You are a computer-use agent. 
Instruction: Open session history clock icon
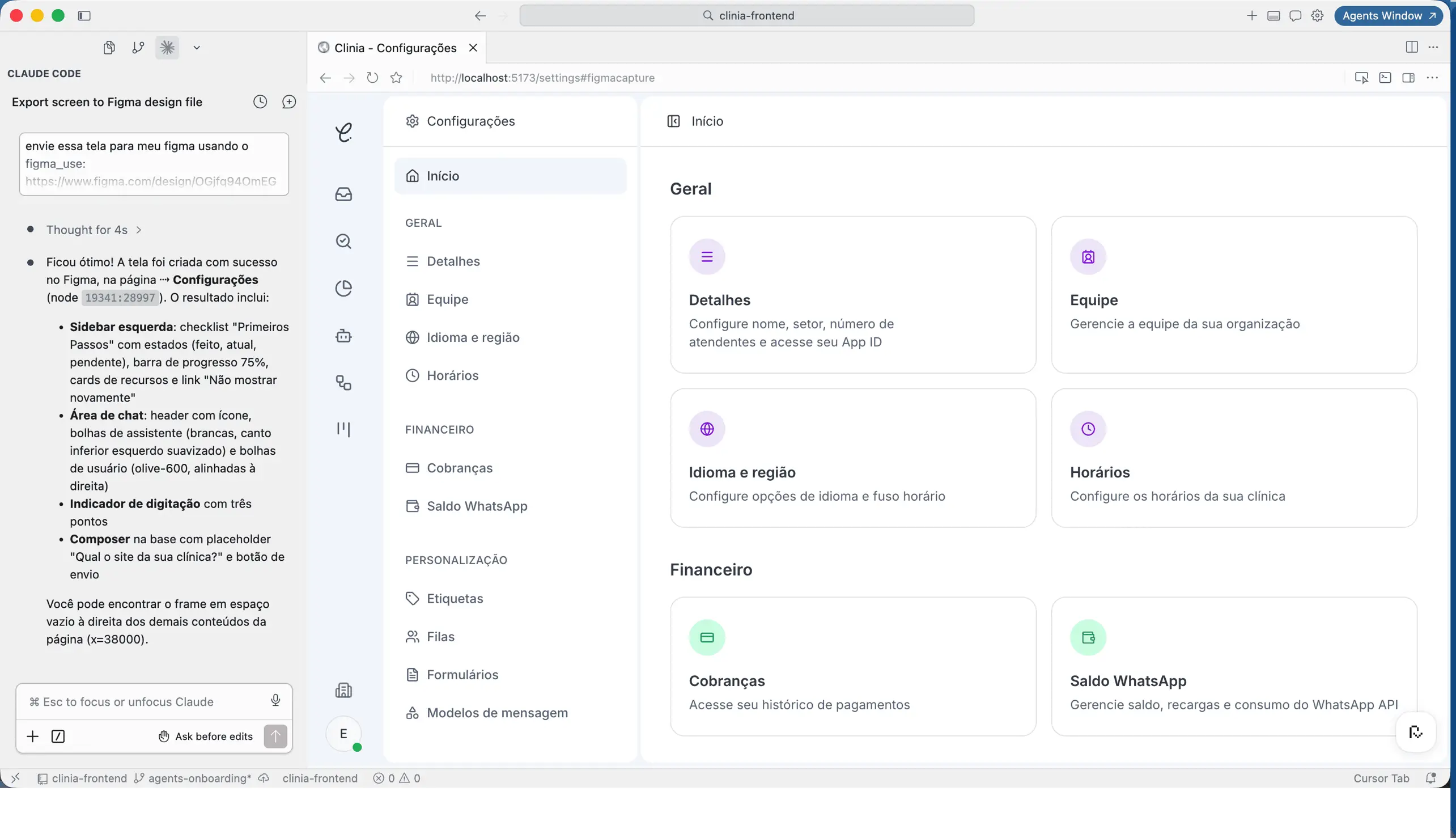point(260,102)
